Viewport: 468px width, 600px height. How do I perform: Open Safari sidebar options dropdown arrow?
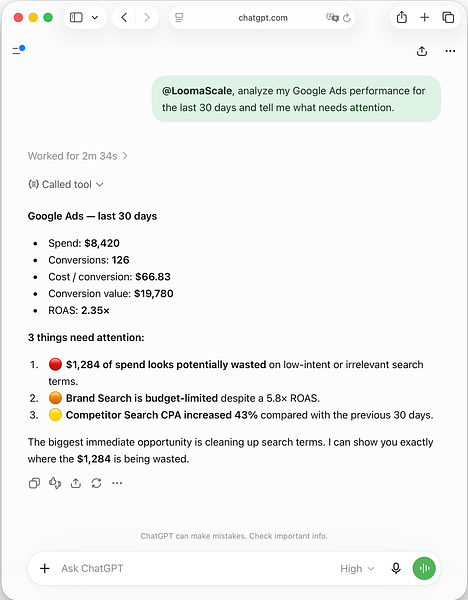tap(95, 18)
